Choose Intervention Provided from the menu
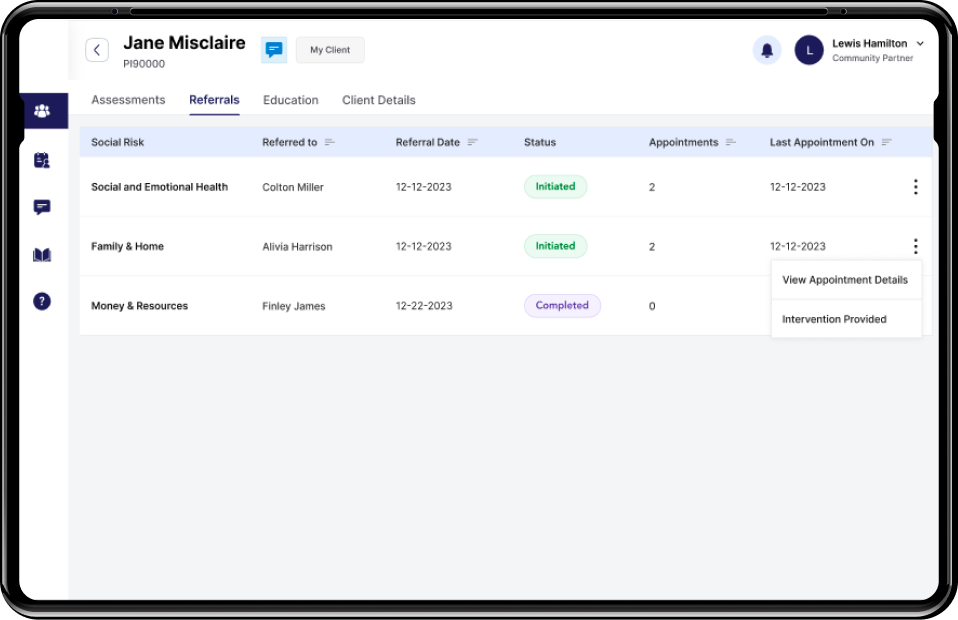958x620 pixels. 834,319
